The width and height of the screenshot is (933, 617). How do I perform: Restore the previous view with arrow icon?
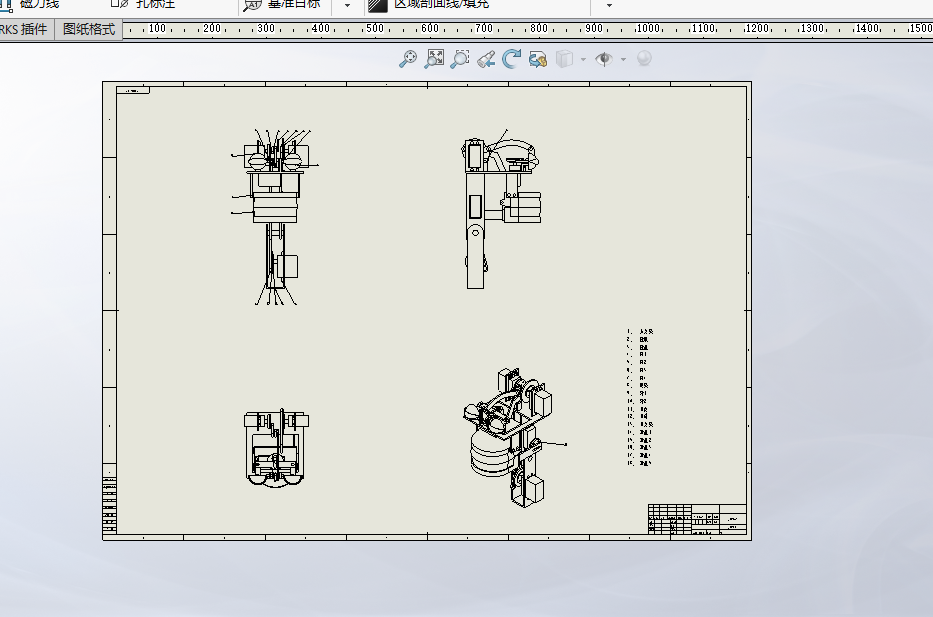tap(486, 59)
